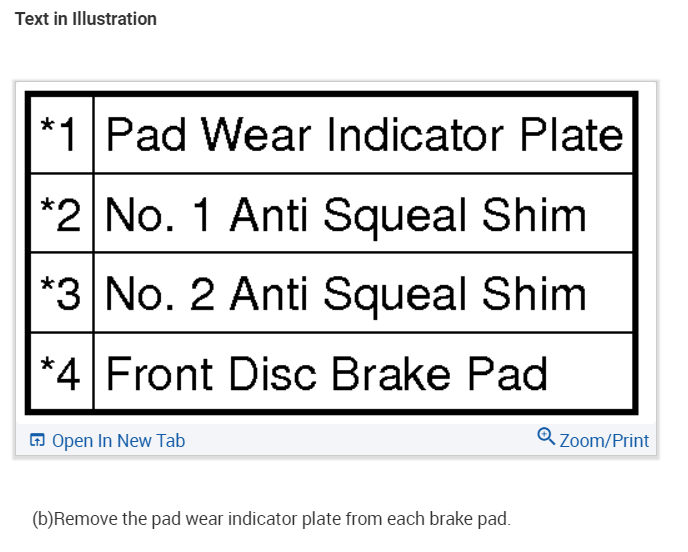Select the No. 2 Anti Squeal Shim label

coord(346,293)
